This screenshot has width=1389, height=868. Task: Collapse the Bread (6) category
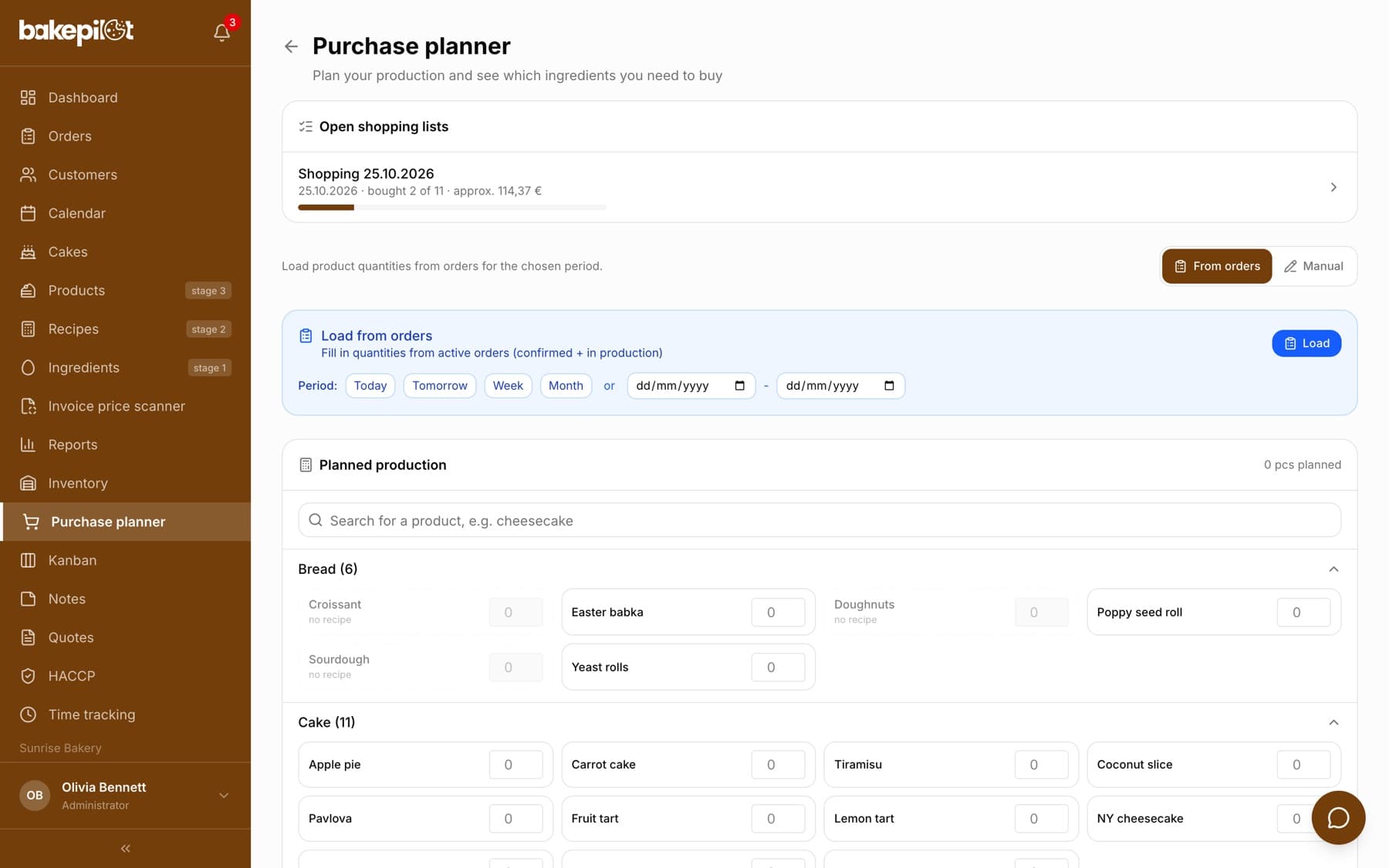tap(1333, 569)
